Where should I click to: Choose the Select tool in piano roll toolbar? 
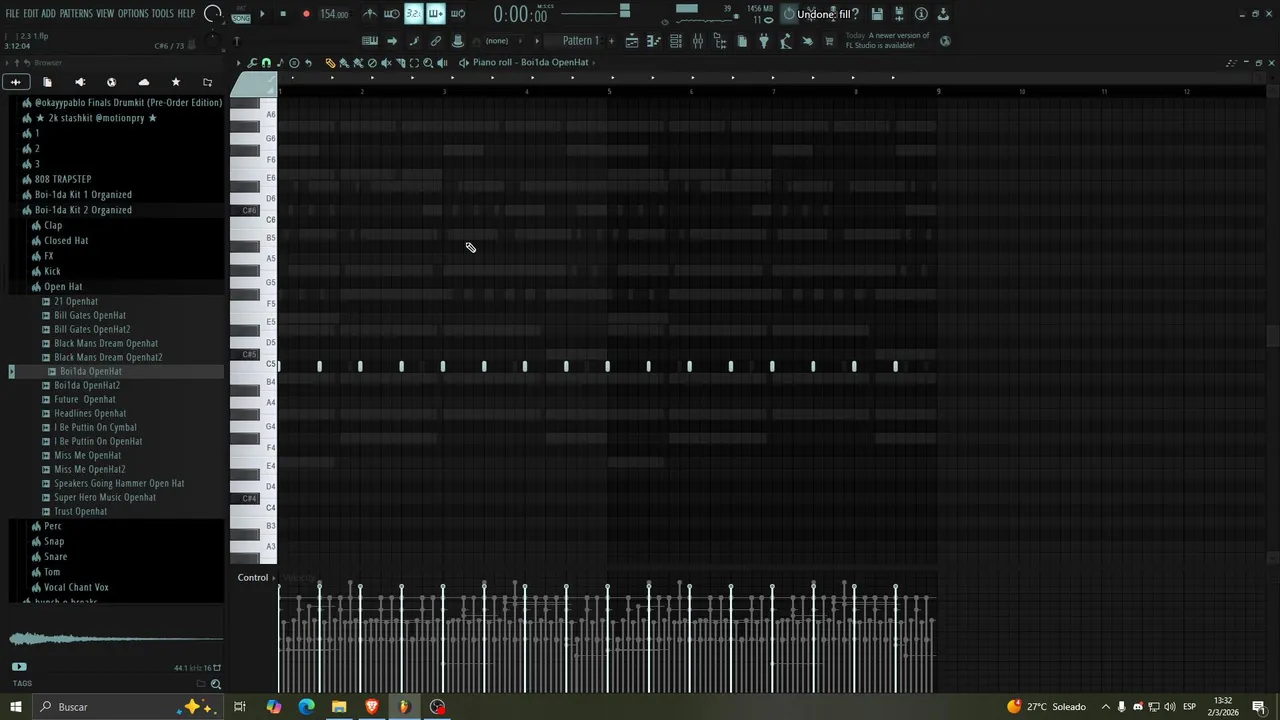coord(414,63)
